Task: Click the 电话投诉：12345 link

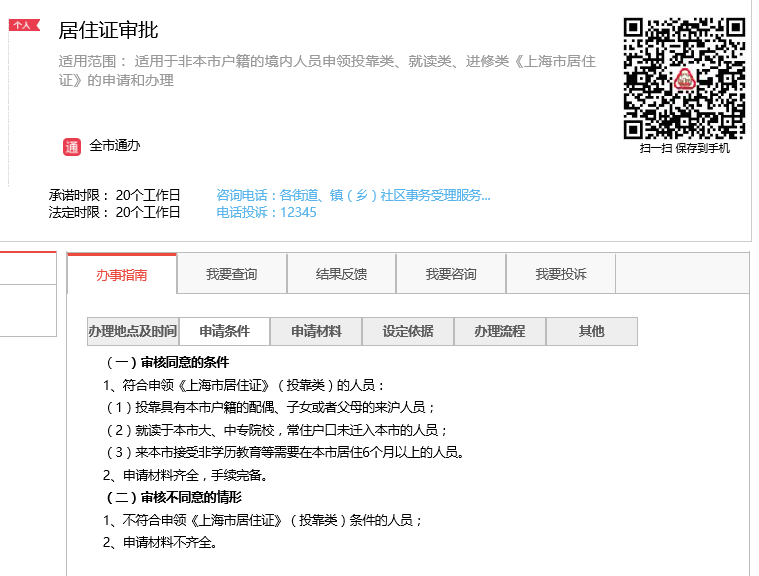Action: [x=266, y=212]
